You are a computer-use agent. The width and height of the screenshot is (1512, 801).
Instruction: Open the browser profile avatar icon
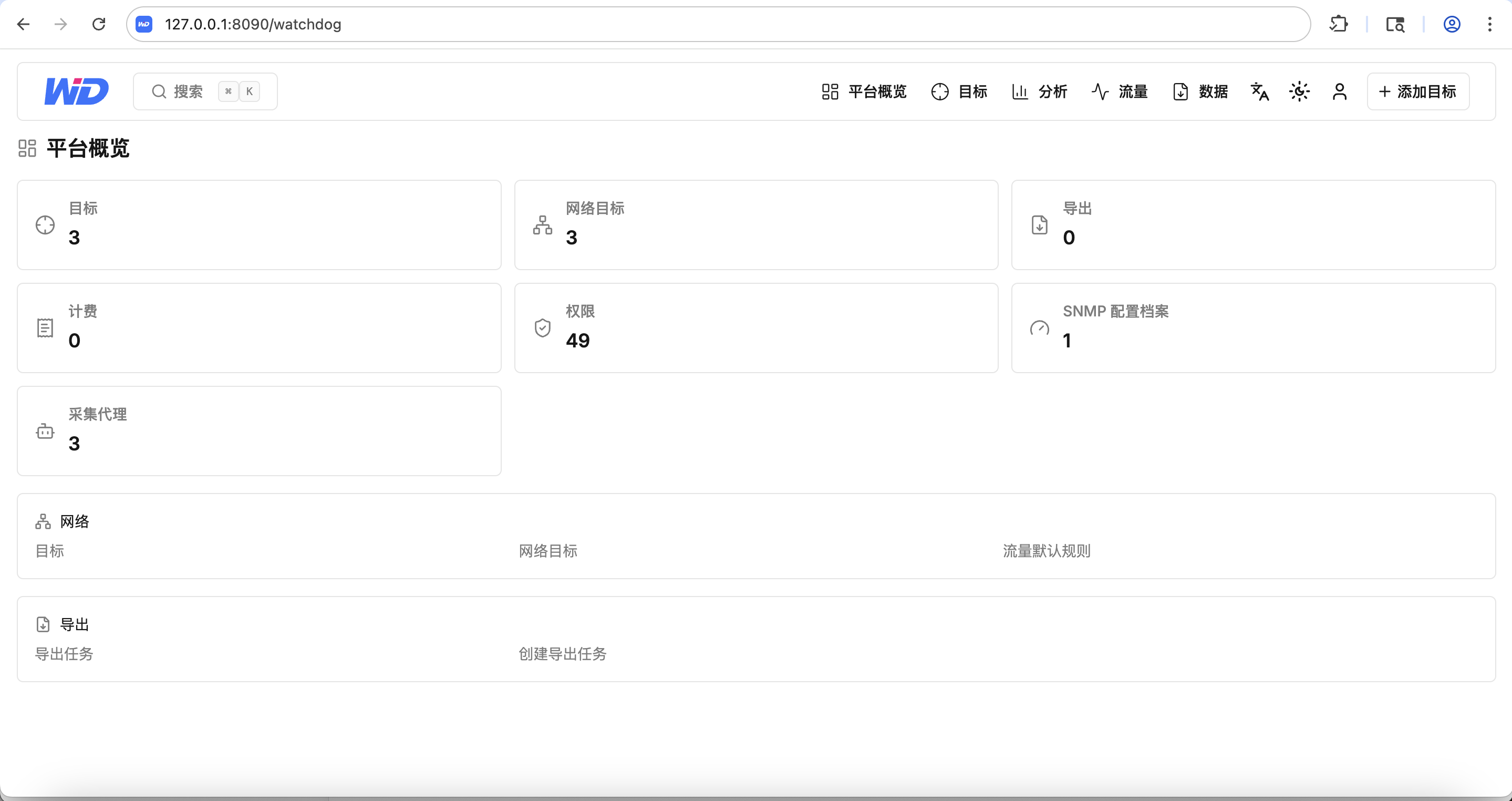(1452, 24)
